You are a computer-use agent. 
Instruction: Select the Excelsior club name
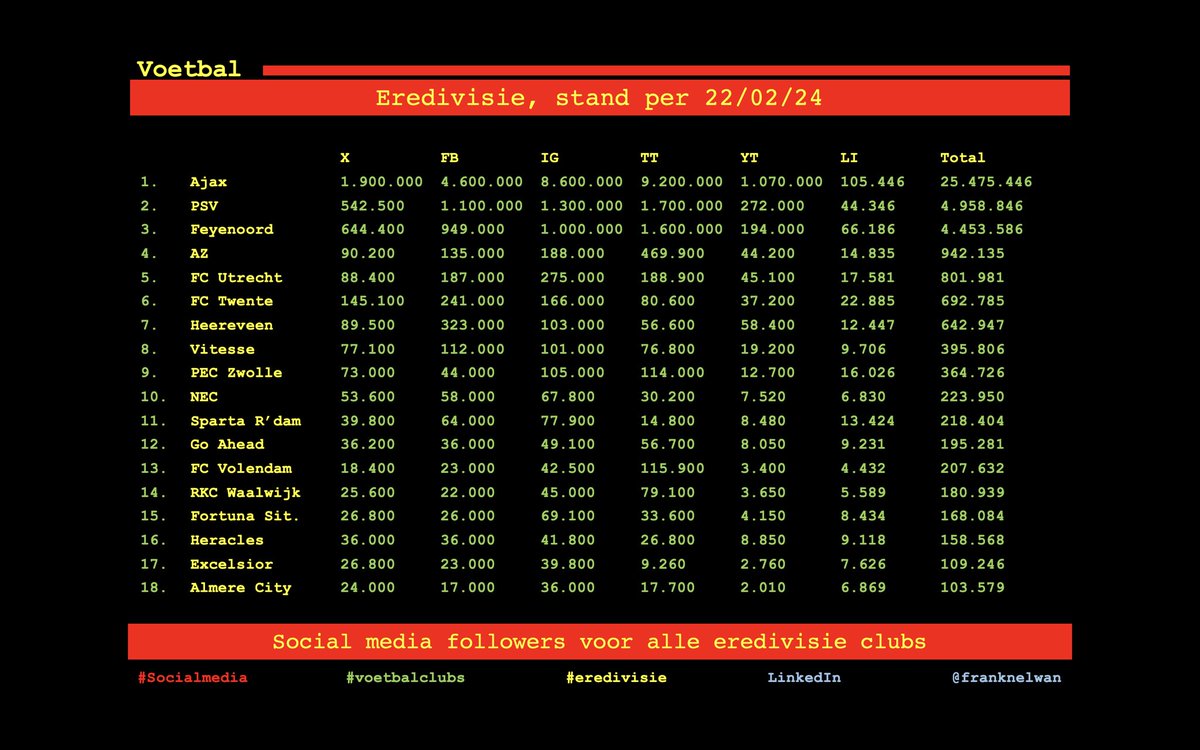tap(231, 564)
